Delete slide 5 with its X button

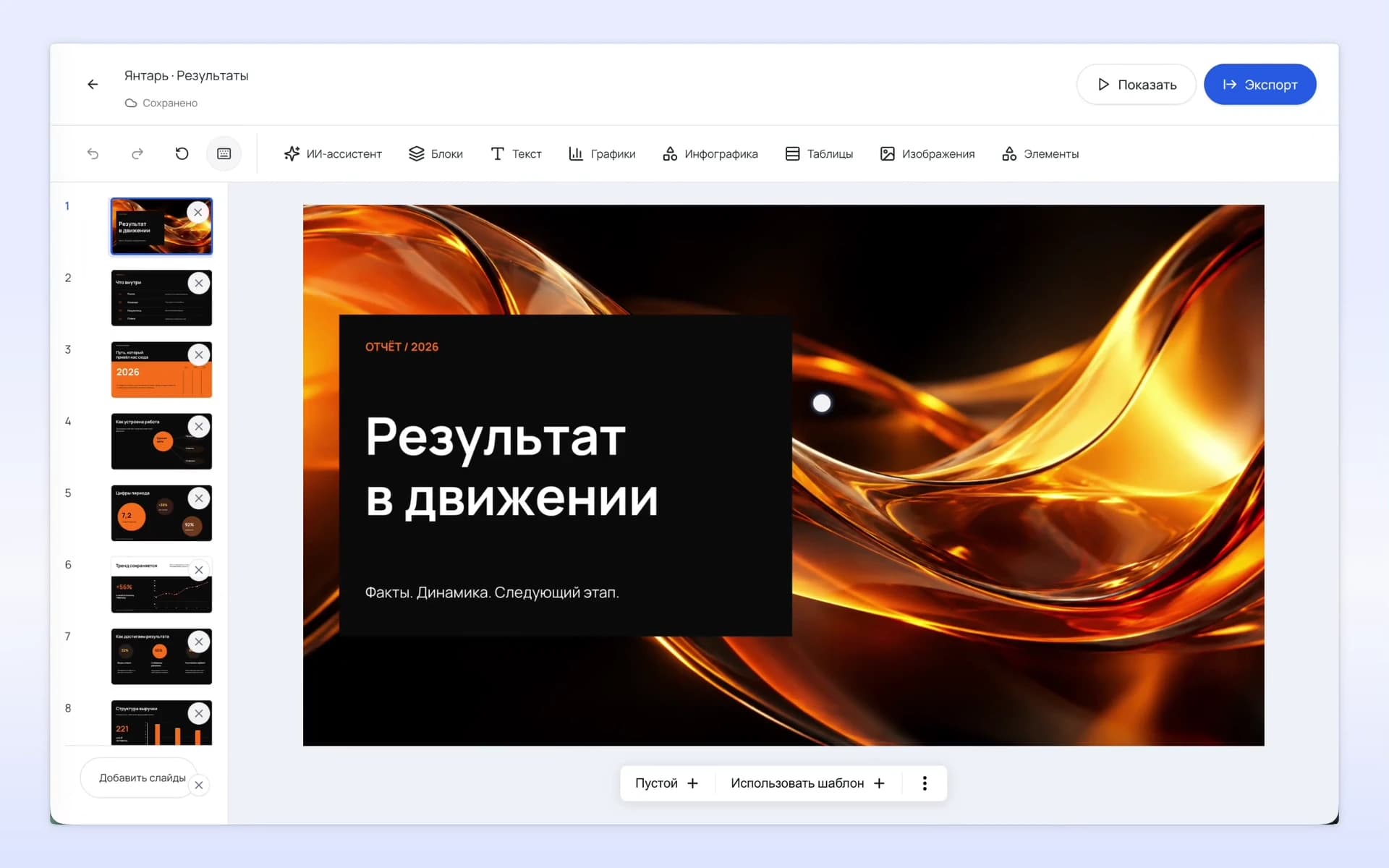coord(199,498)
